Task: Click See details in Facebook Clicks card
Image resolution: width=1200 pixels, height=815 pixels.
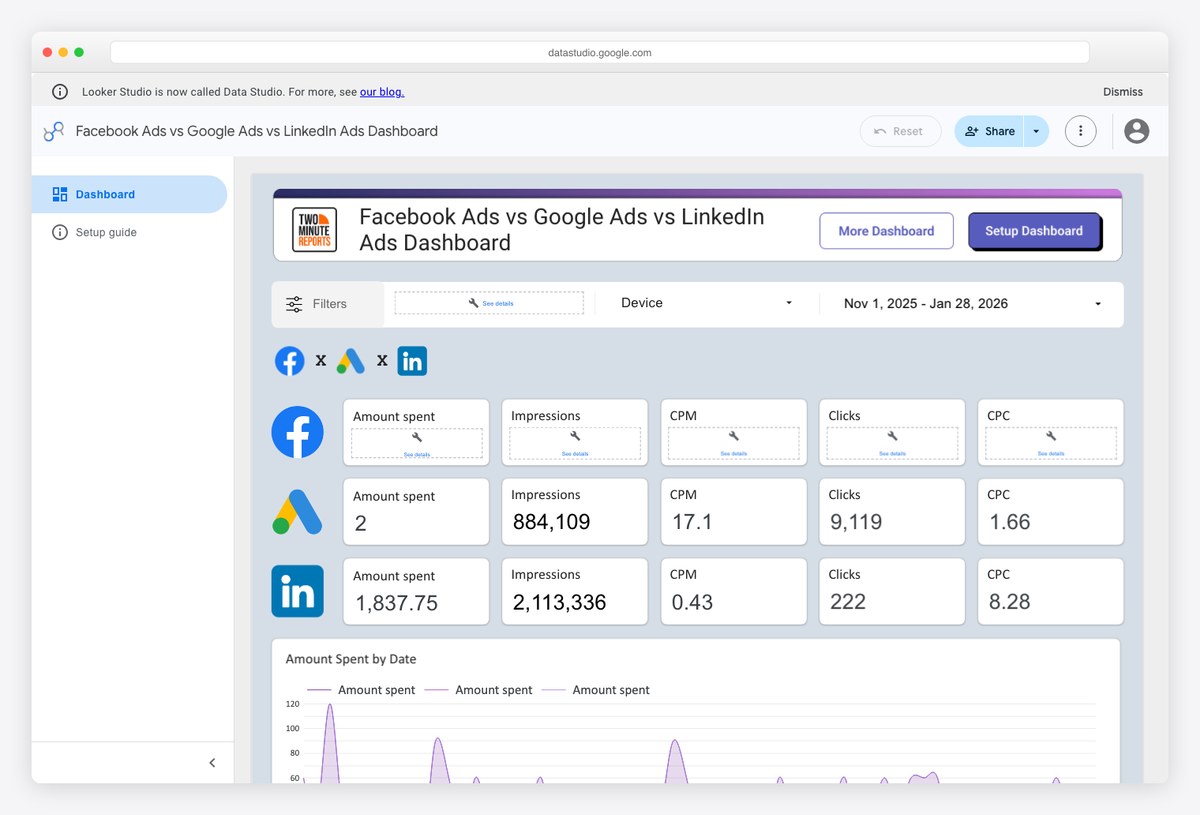Action: [x=892, y=453]
